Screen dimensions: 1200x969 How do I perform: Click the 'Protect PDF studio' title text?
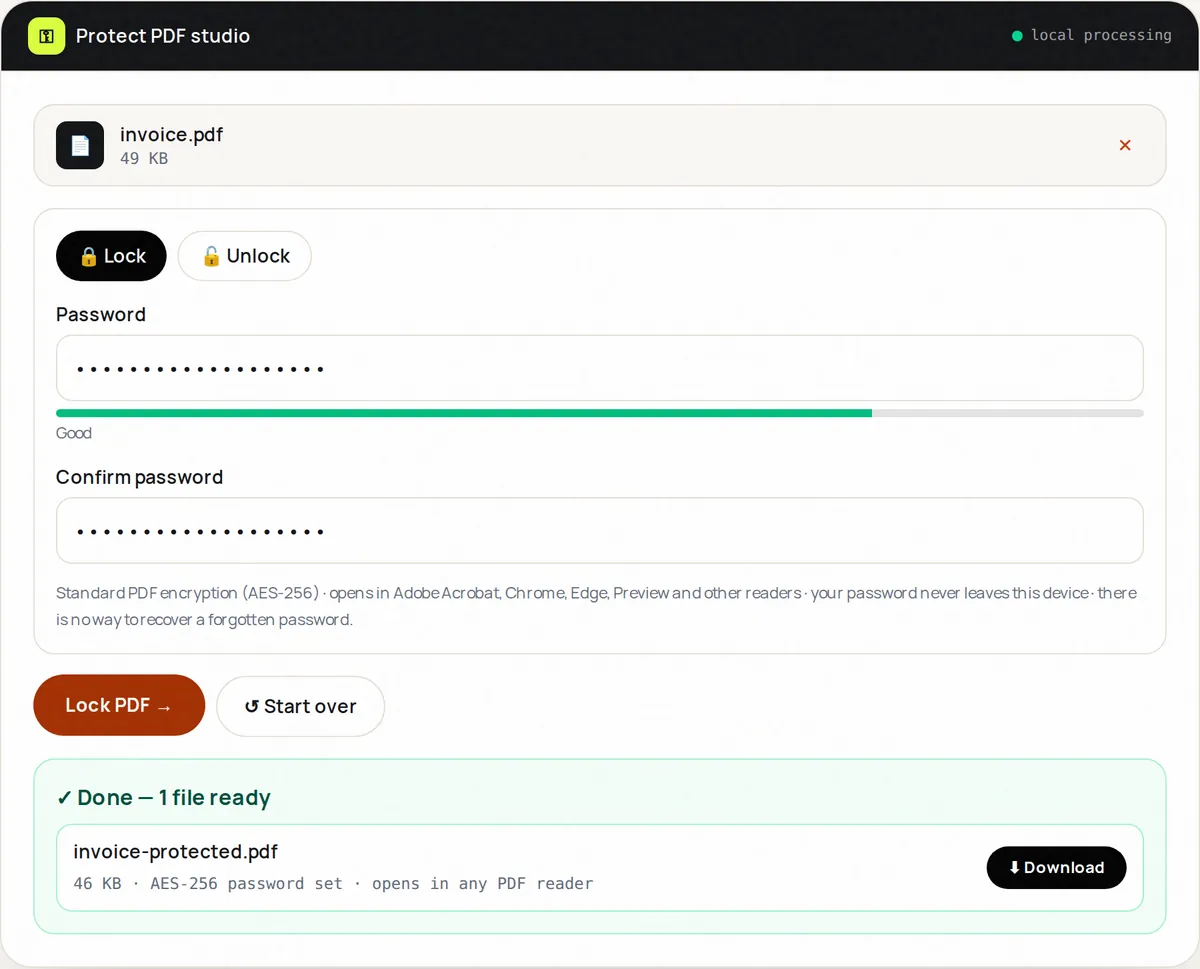coord(163,36)
